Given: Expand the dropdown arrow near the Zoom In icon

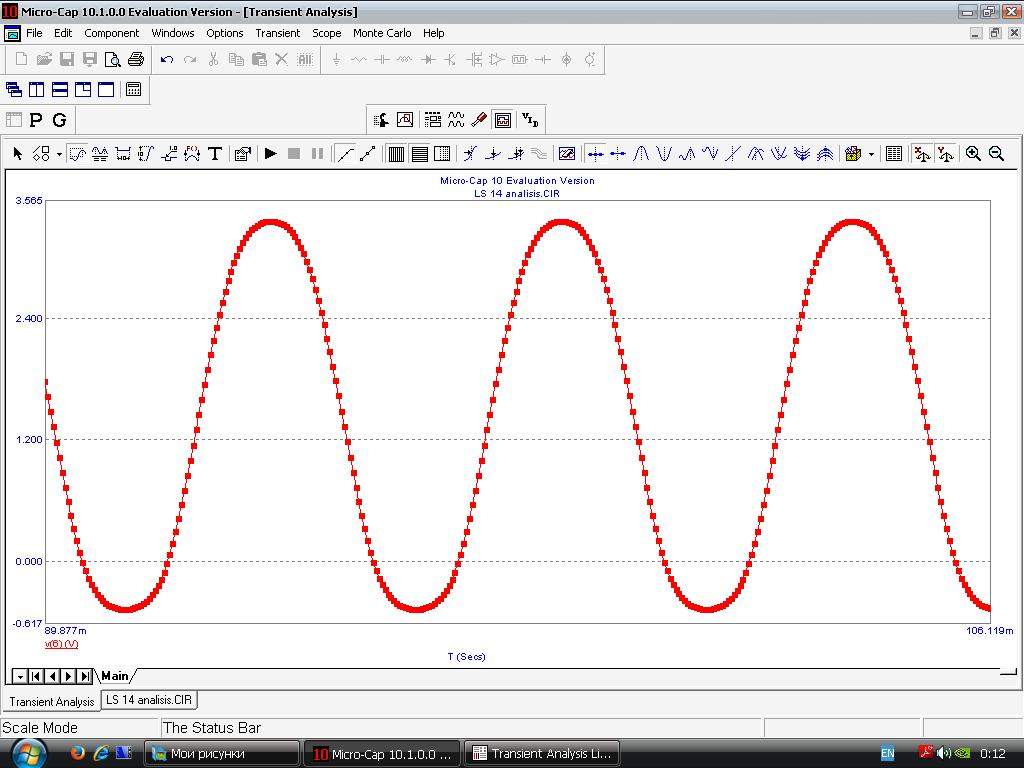Looking at the screenshot, I should coord(871,154).
